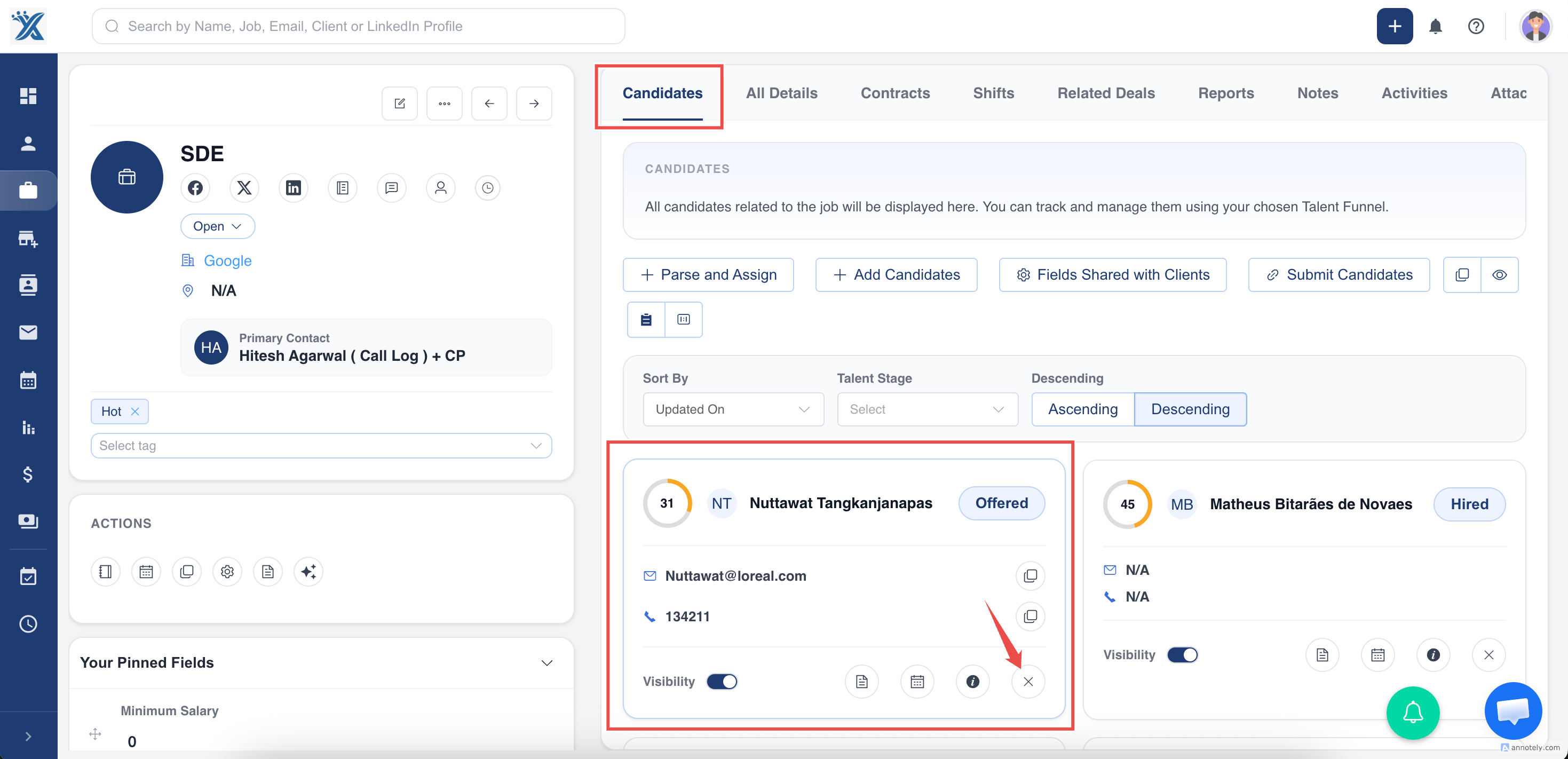Image resolution: width=1568 pixels, height=759 pixels.
Task: Open the clock icon in sidebar
Action: tap(28, 624)
